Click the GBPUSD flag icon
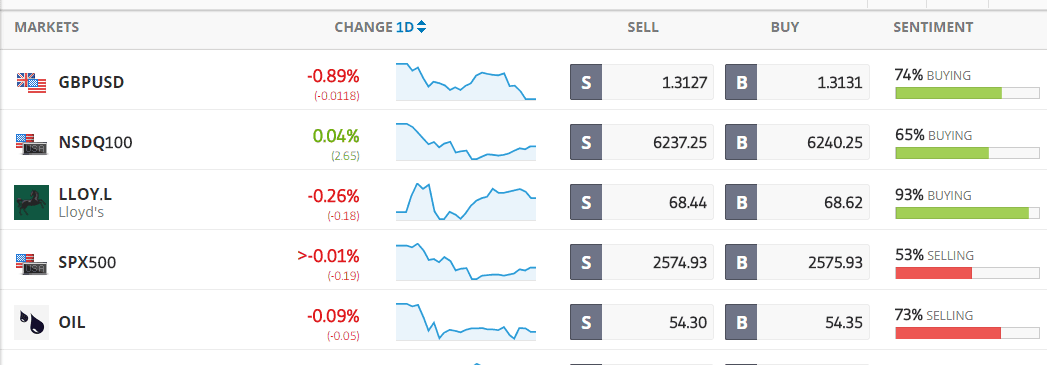 pos(31,83)
